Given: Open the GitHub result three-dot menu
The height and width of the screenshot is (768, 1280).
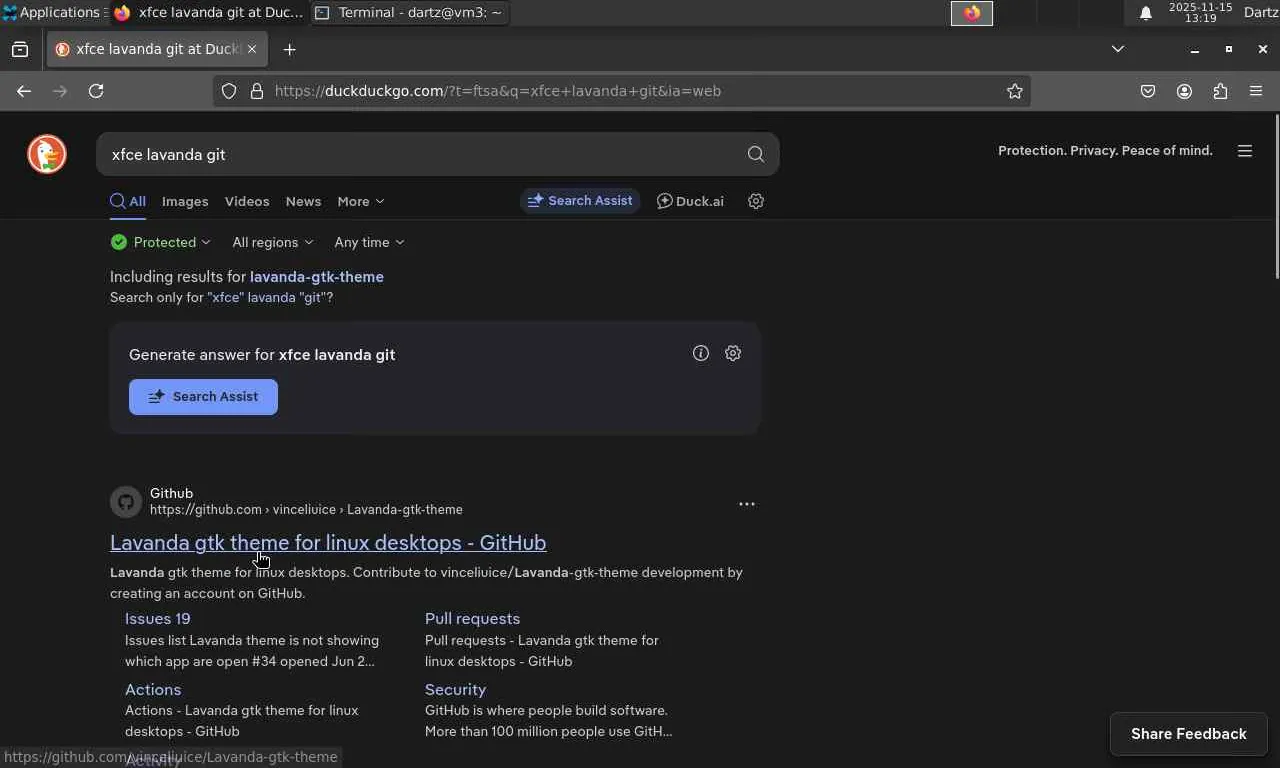Looking at the screenshot, I should point(746,504).
